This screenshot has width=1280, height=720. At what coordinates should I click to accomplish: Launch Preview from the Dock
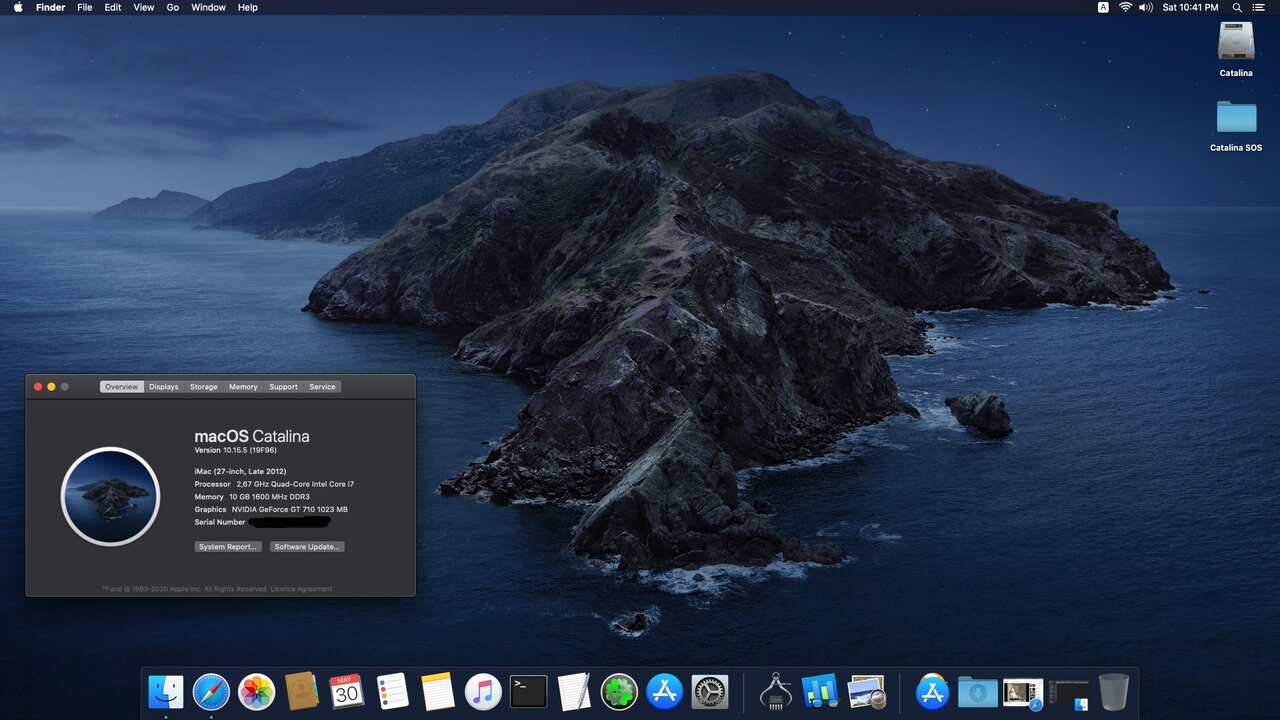[866, 691]
